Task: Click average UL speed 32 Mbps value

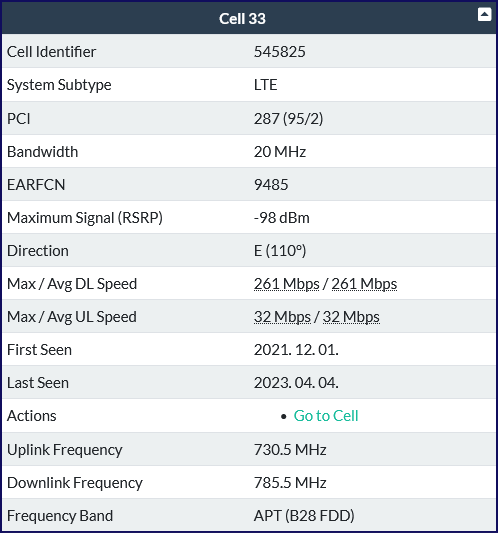Action: pyautogui.click(x=351, y=317)
